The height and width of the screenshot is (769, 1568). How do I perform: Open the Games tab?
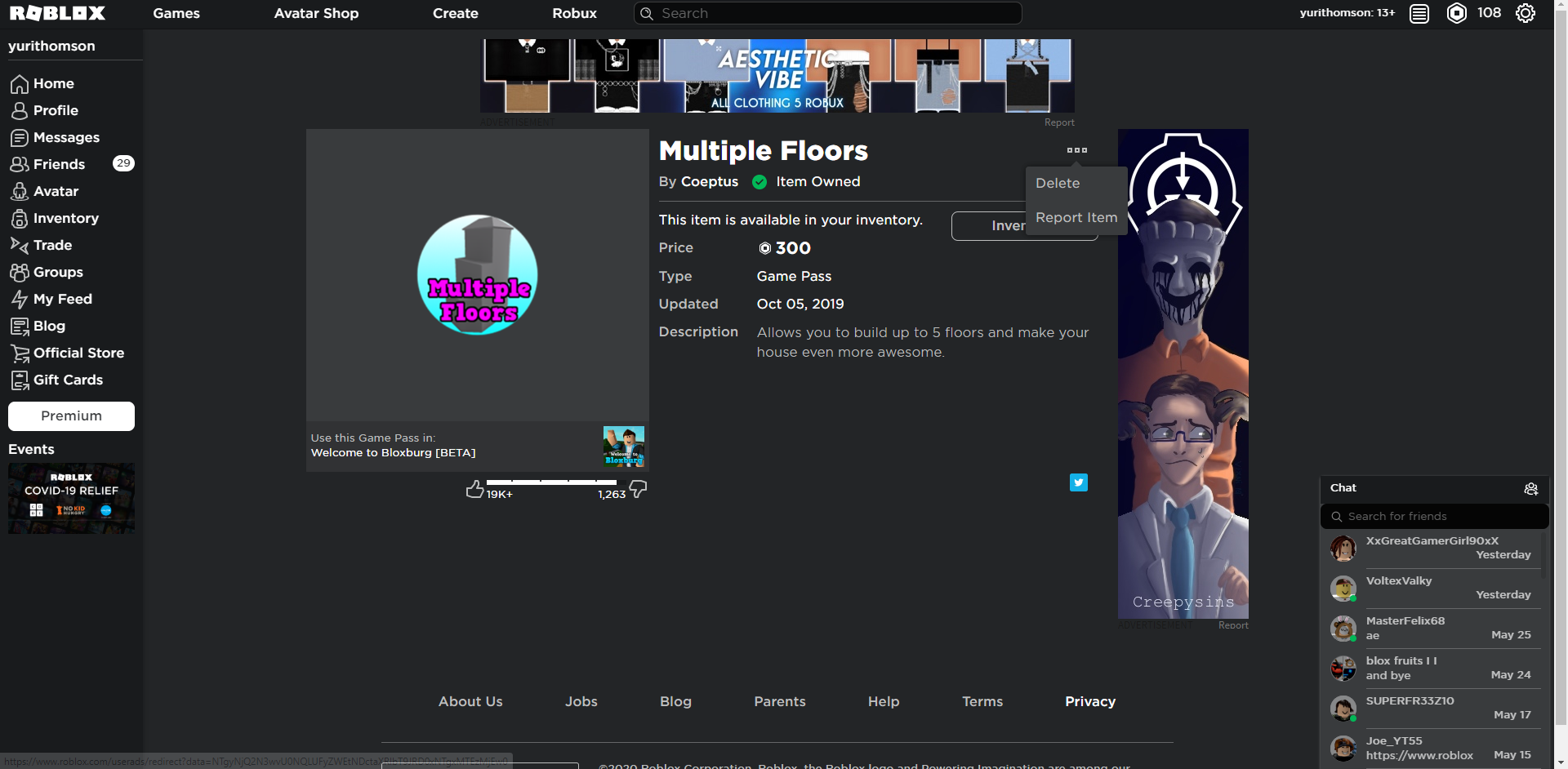176,13
